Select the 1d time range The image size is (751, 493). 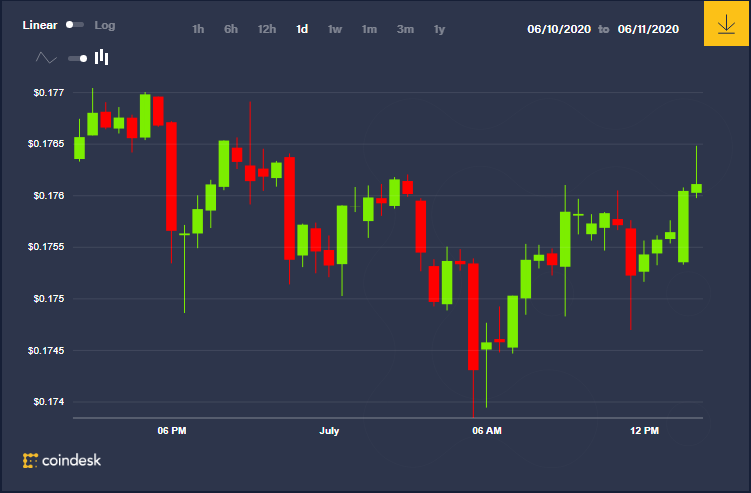302,29
